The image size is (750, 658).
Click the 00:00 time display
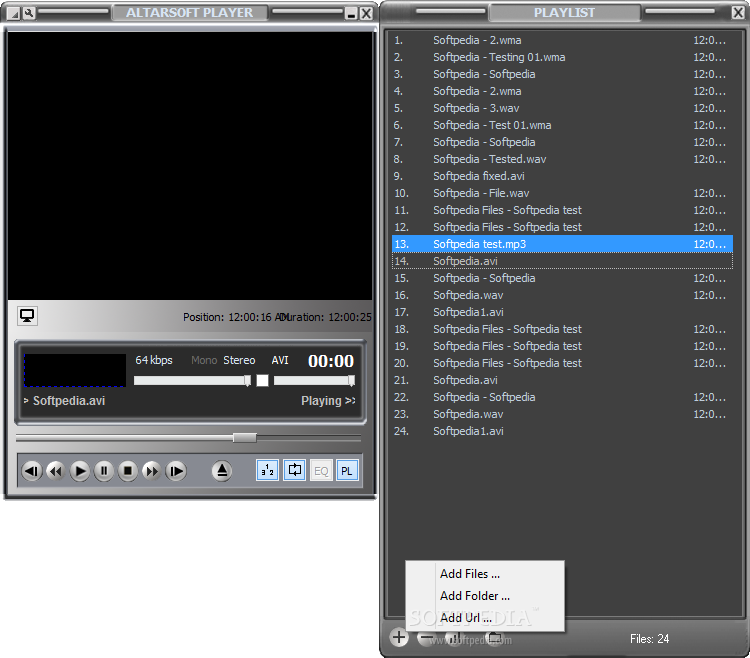(331, 361)
